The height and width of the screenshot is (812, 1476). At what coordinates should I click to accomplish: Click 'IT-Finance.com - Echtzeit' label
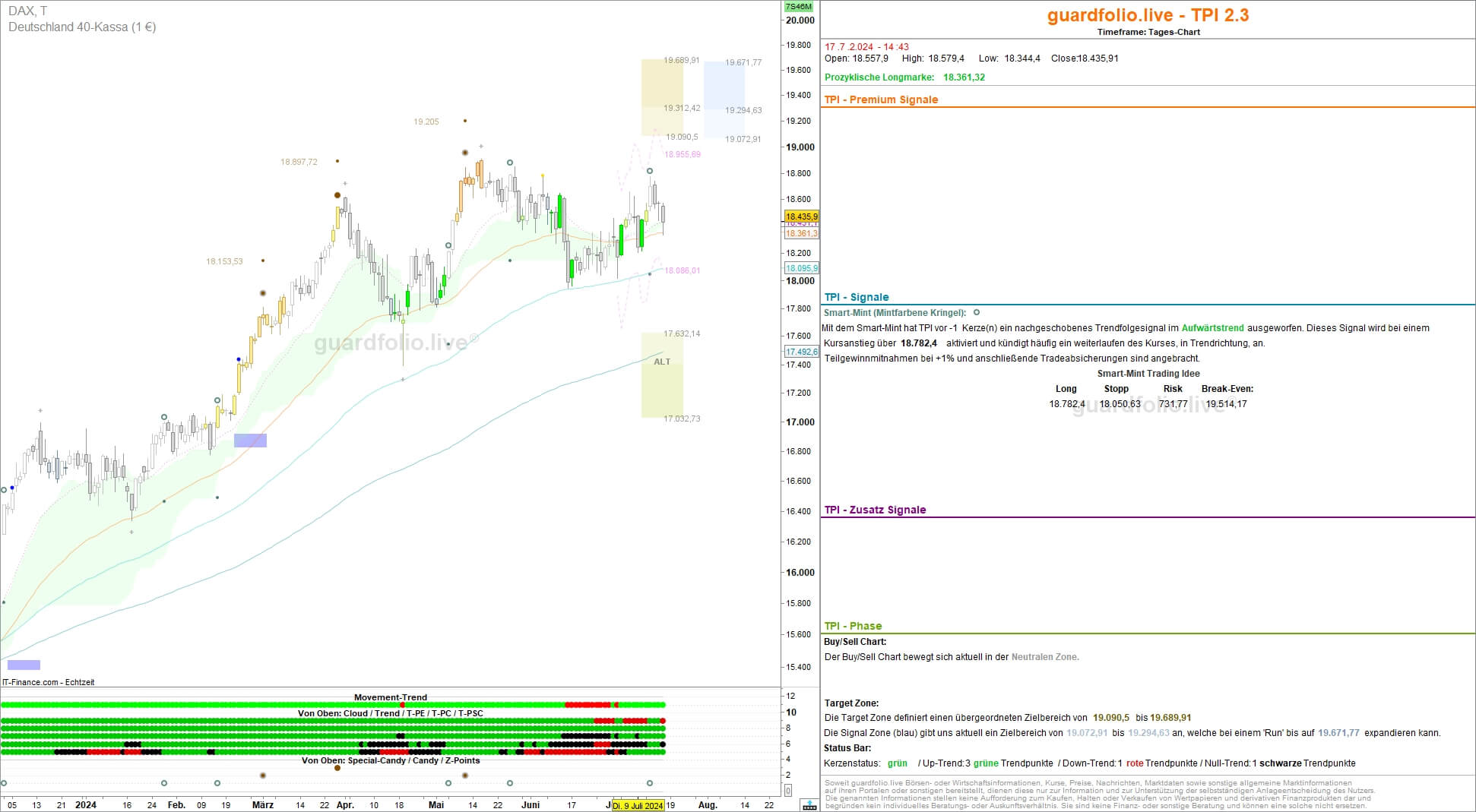[x=48, y=682]
